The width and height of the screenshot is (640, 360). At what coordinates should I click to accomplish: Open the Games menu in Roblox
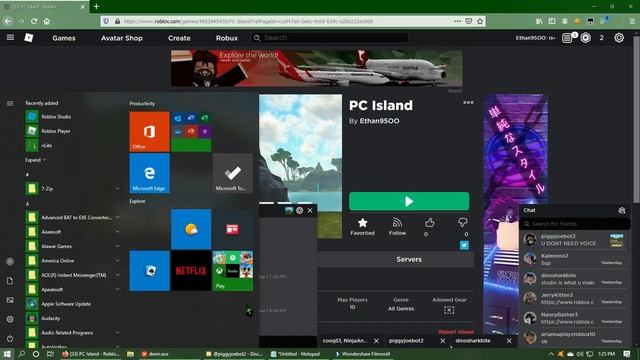pyautogui.click(x=64, y=38)
